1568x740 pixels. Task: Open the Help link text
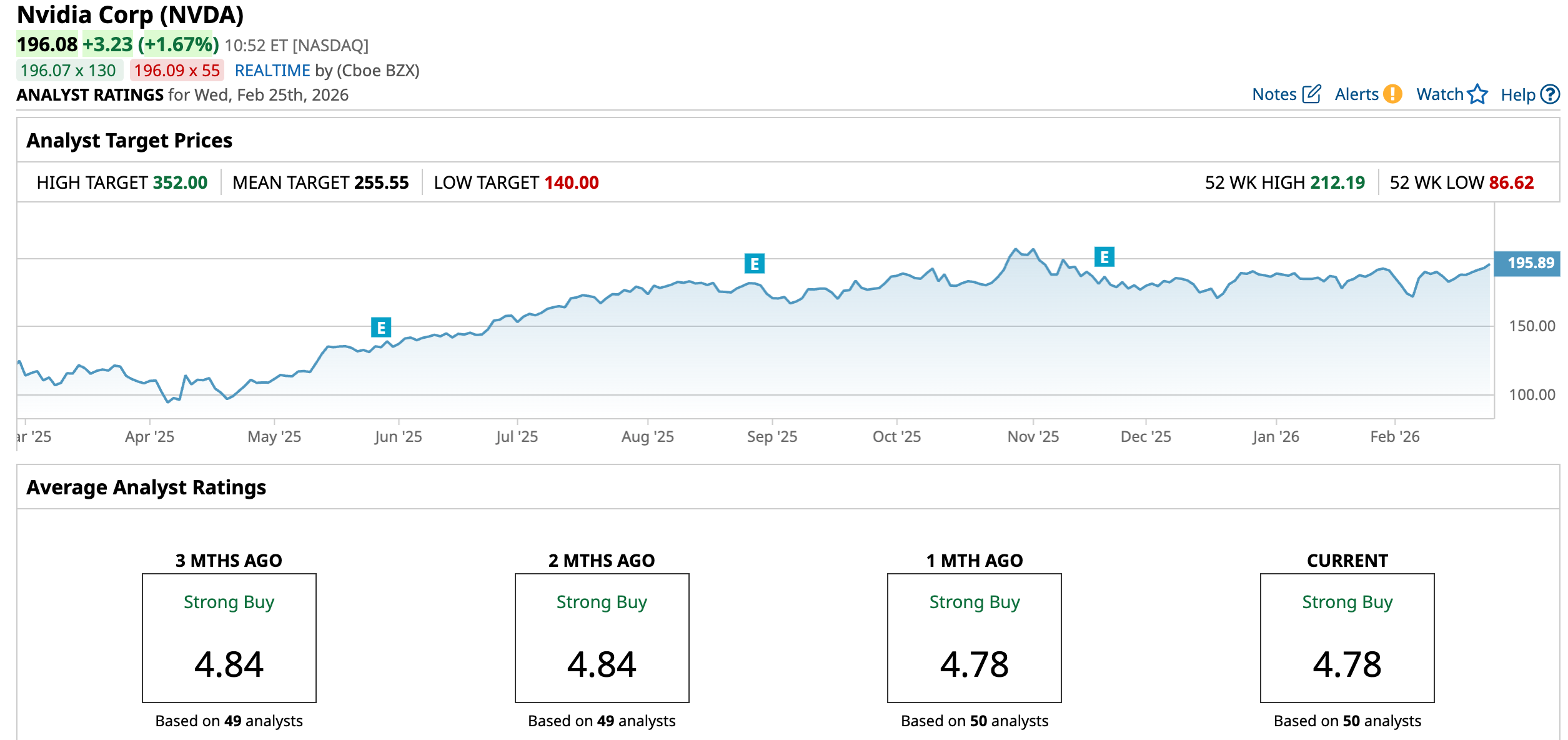1517,95
